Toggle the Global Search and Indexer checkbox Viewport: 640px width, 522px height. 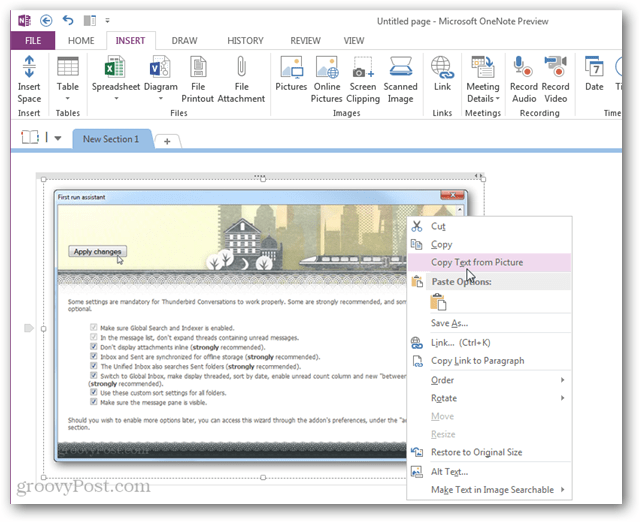(93, 327)
